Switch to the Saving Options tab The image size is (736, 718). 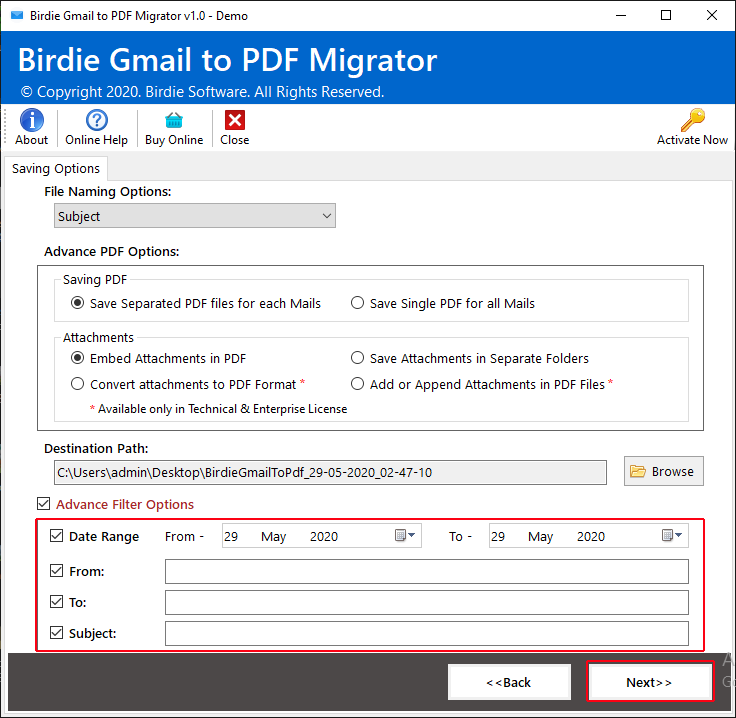click(x=55, y=168)
